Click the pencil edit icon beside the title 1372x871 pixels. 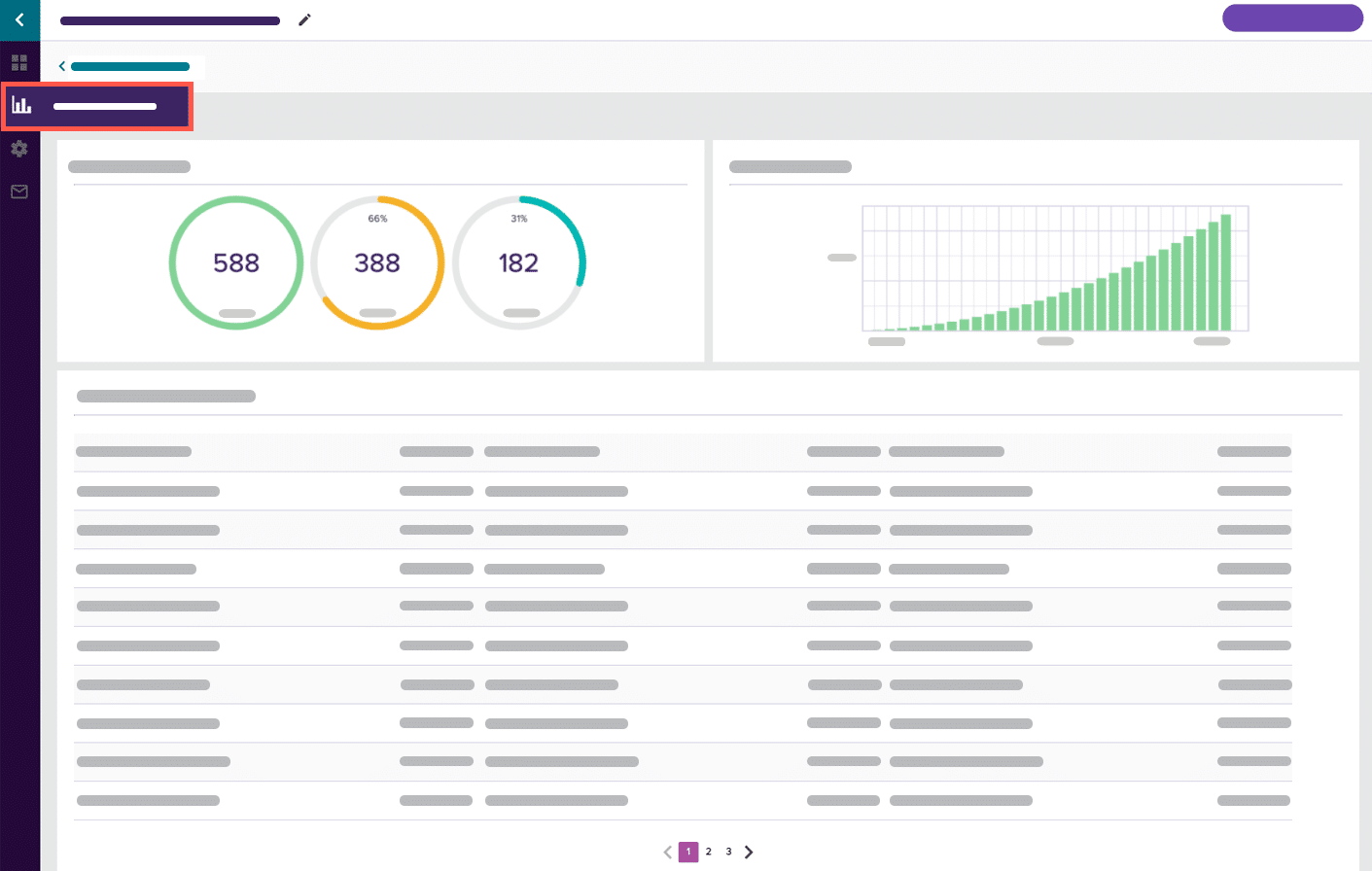[x=304, y=20]
